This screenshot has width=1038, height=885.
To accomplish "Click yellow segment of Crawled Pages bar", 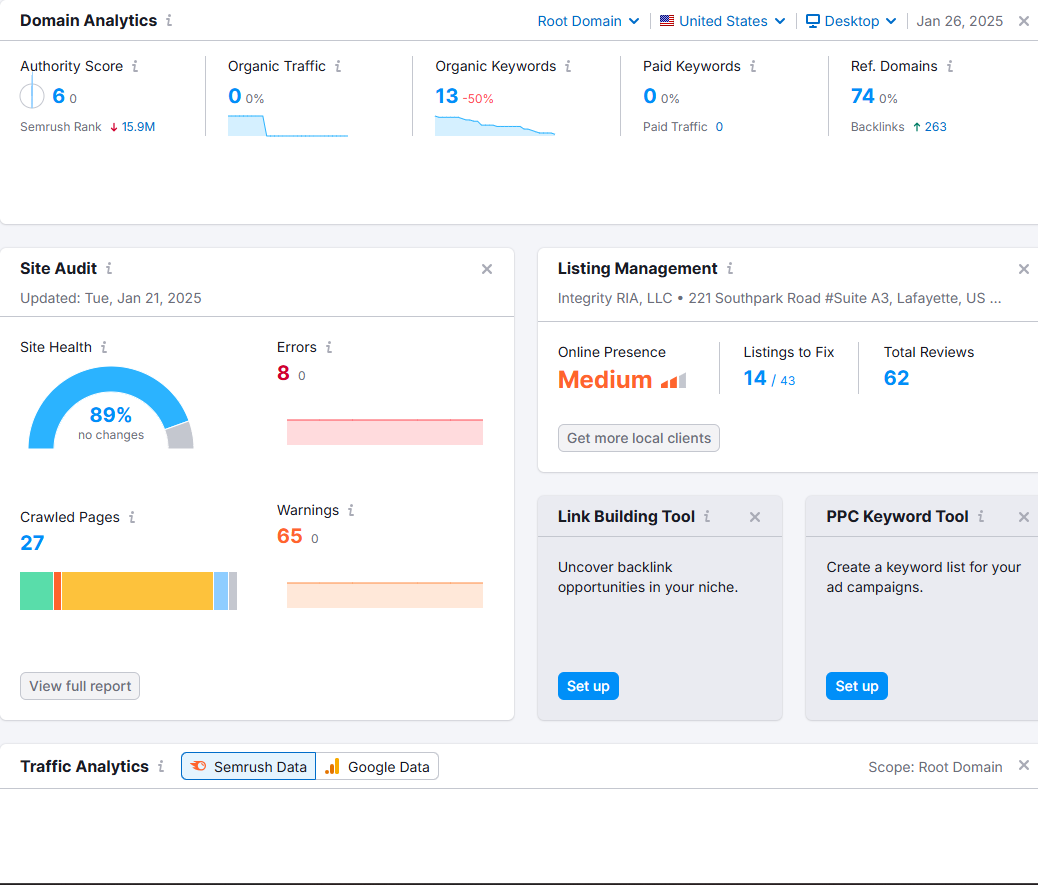I will click(x=137, y=591).
